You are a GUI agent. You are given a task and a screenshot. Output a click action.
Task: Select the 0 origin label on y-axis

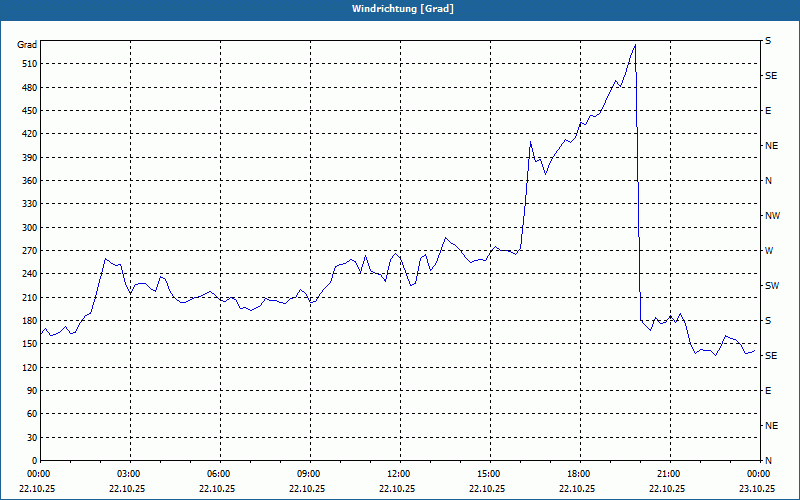[x=34, y=461]
